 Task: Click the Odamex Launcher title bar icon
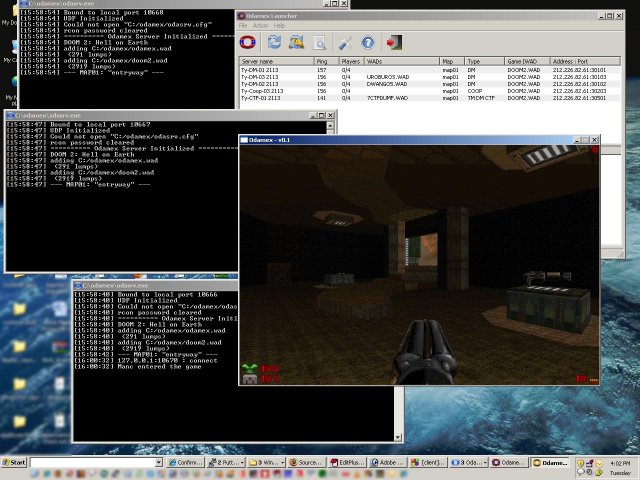tap(241, 16)
